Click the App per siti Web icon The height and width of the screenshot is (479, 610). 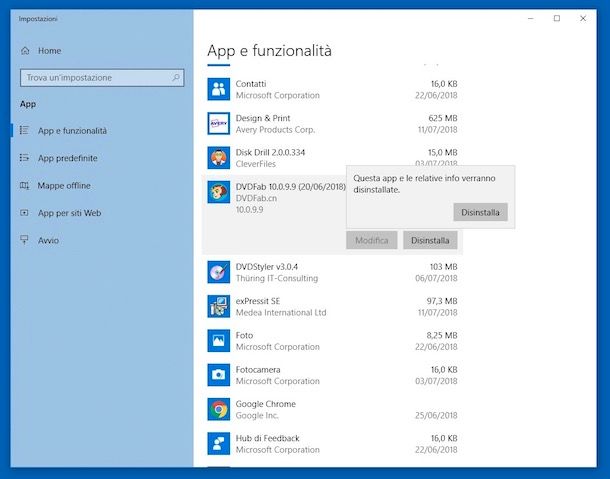point(24,213)
